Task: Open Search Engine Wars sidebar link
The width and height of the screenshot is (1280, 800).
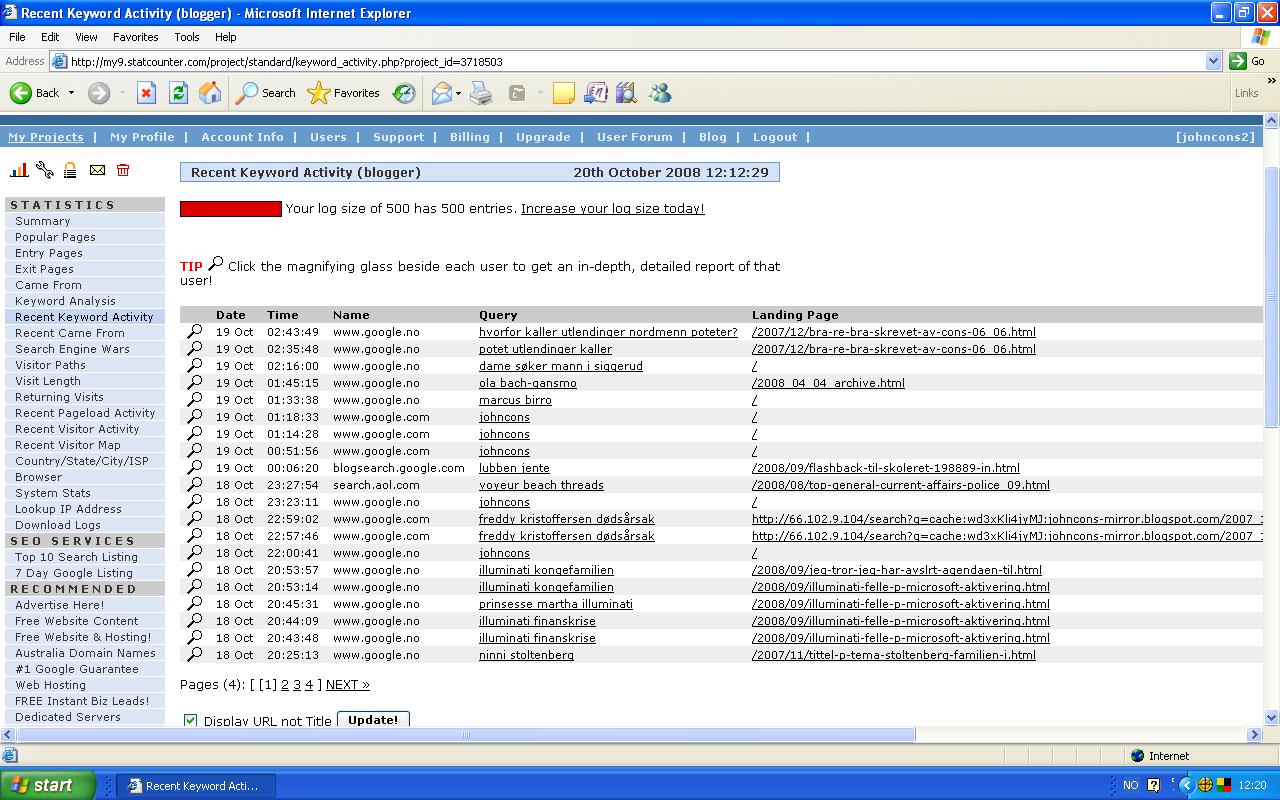Action: 72,349
